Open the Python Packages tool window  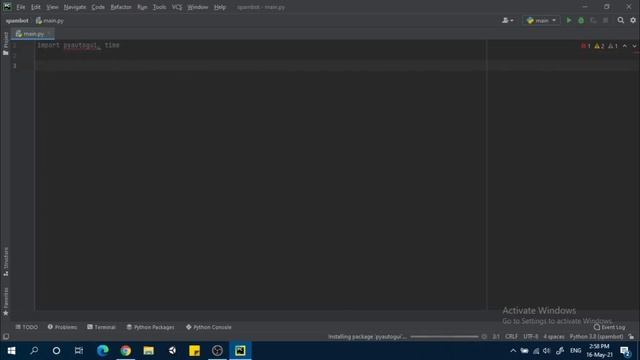150,327
